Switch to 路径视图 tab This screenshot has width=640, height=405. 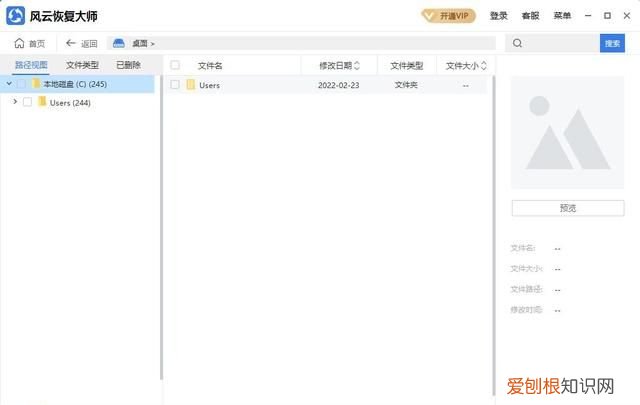31,65
